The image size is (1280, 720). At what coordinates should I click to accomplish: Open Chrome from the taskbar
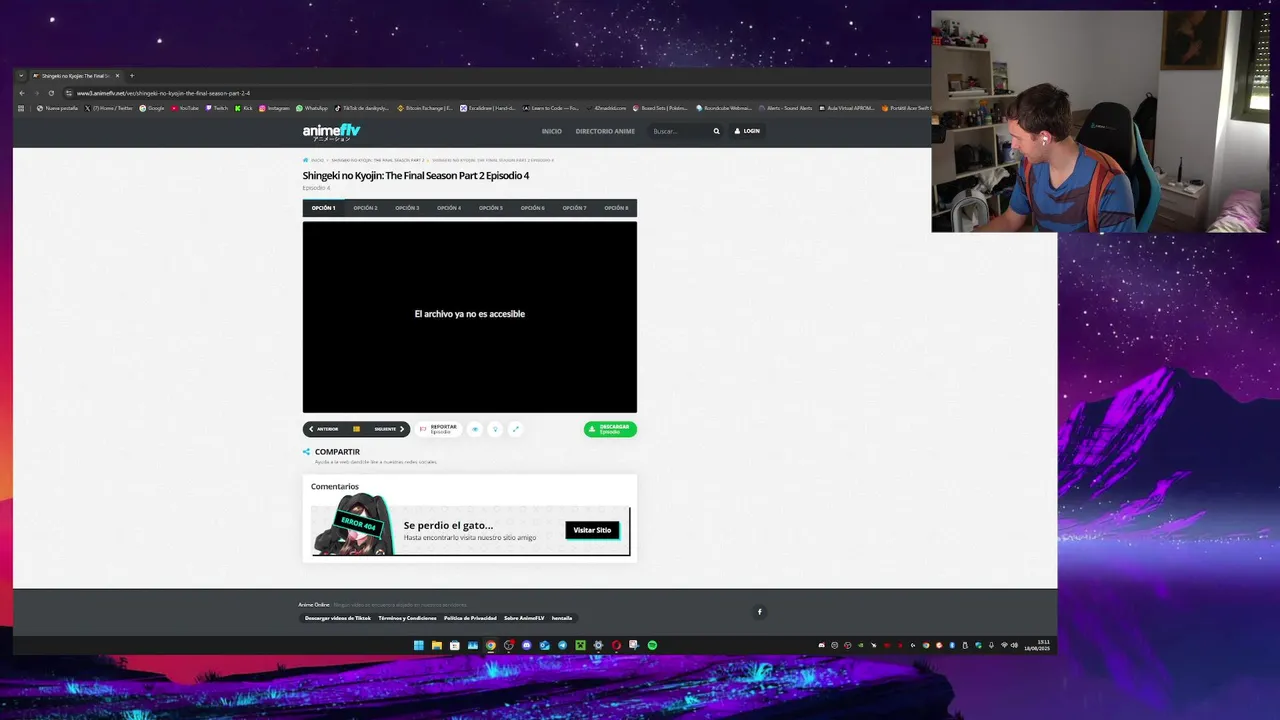coord(491,645)
